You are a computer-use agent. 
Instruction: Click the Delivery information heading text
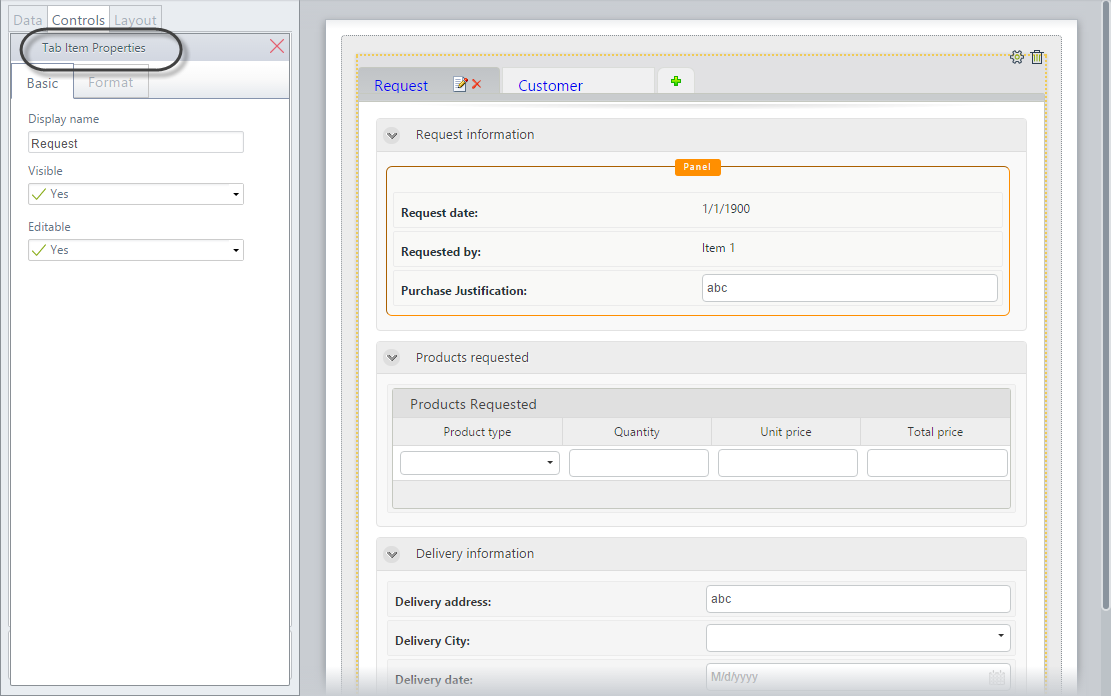pos(475,554)
